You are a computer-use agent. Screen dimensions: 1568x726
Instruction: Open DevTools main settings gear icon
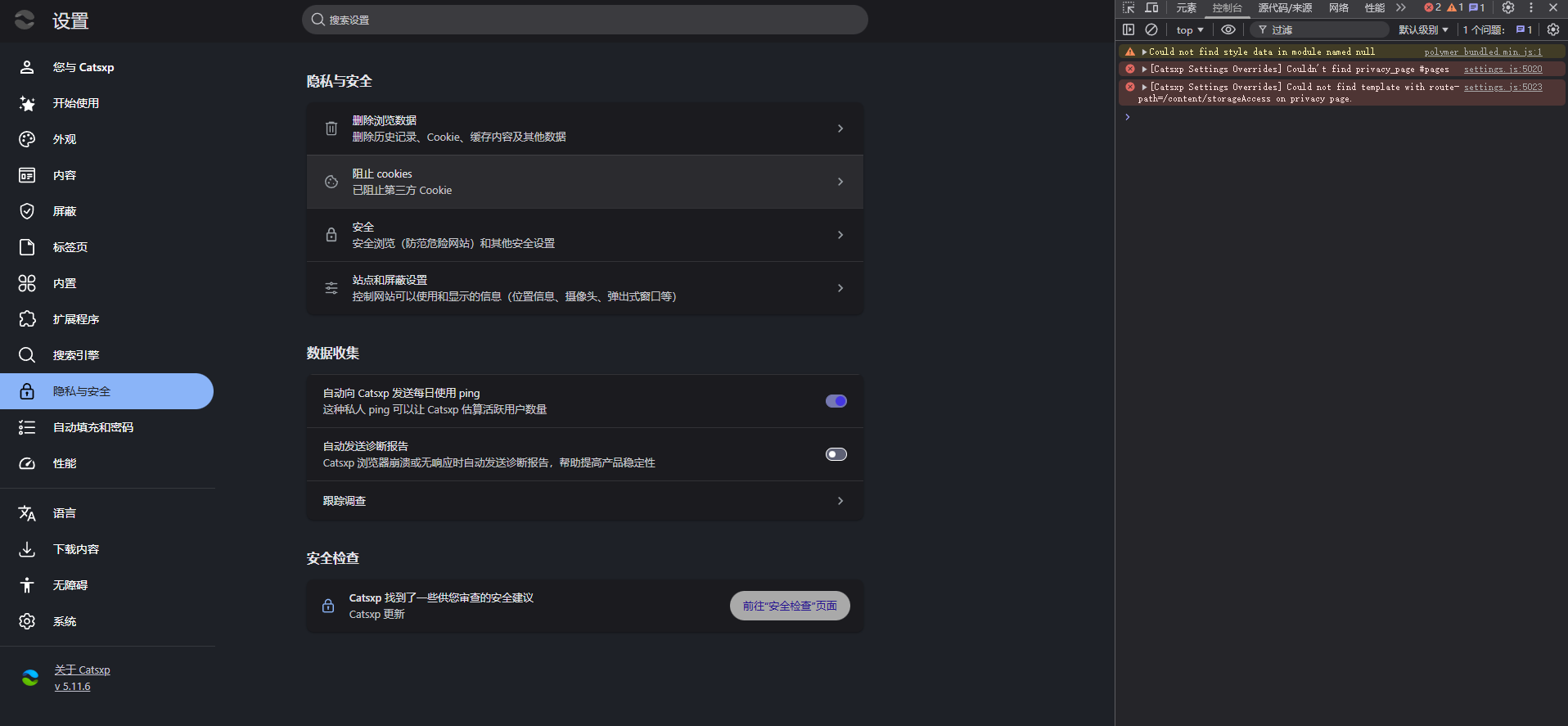[1508, 7]
